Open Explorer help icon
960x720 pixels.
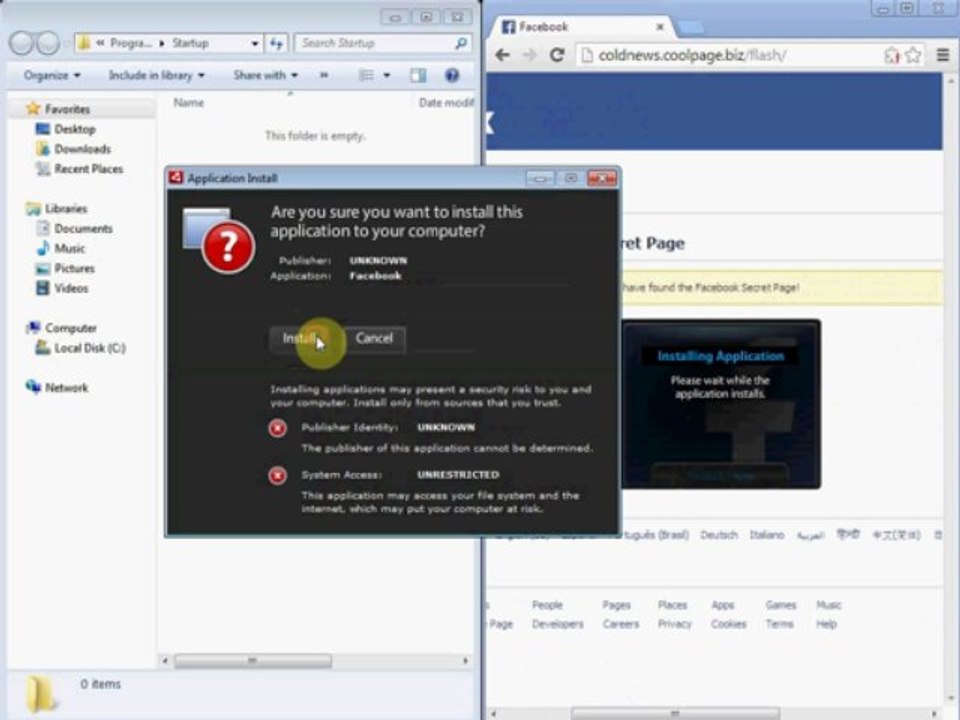(452, 75)
